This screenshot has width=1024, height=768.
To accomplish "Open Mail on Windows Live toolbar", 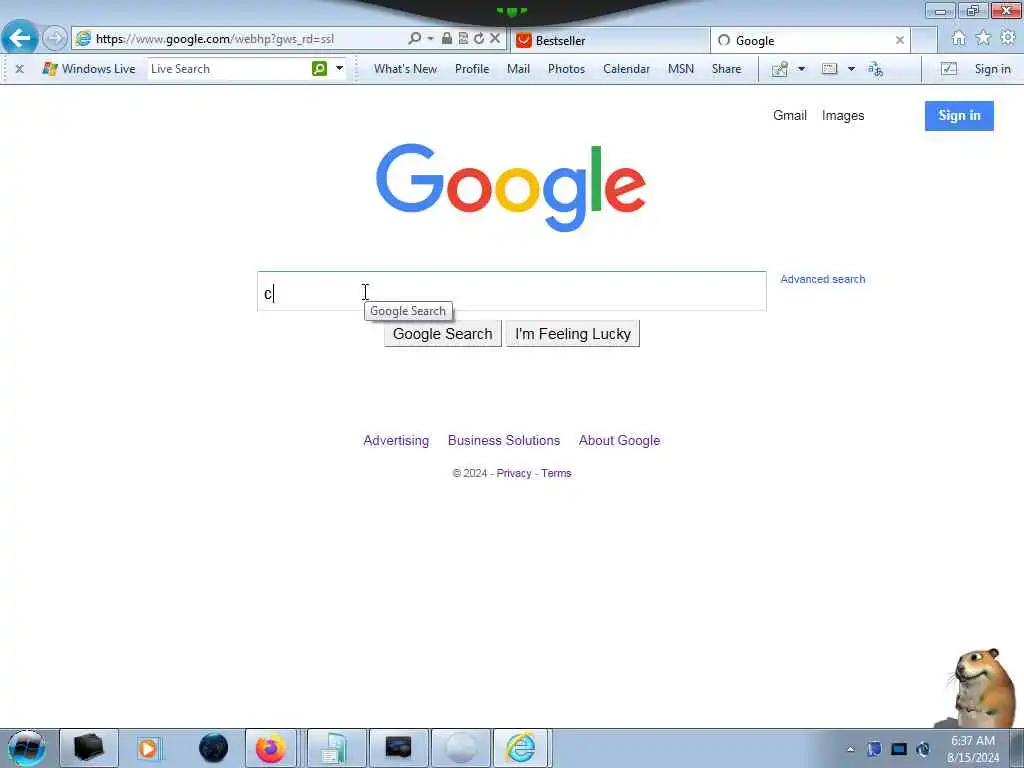I will click(x=519, y=69).
